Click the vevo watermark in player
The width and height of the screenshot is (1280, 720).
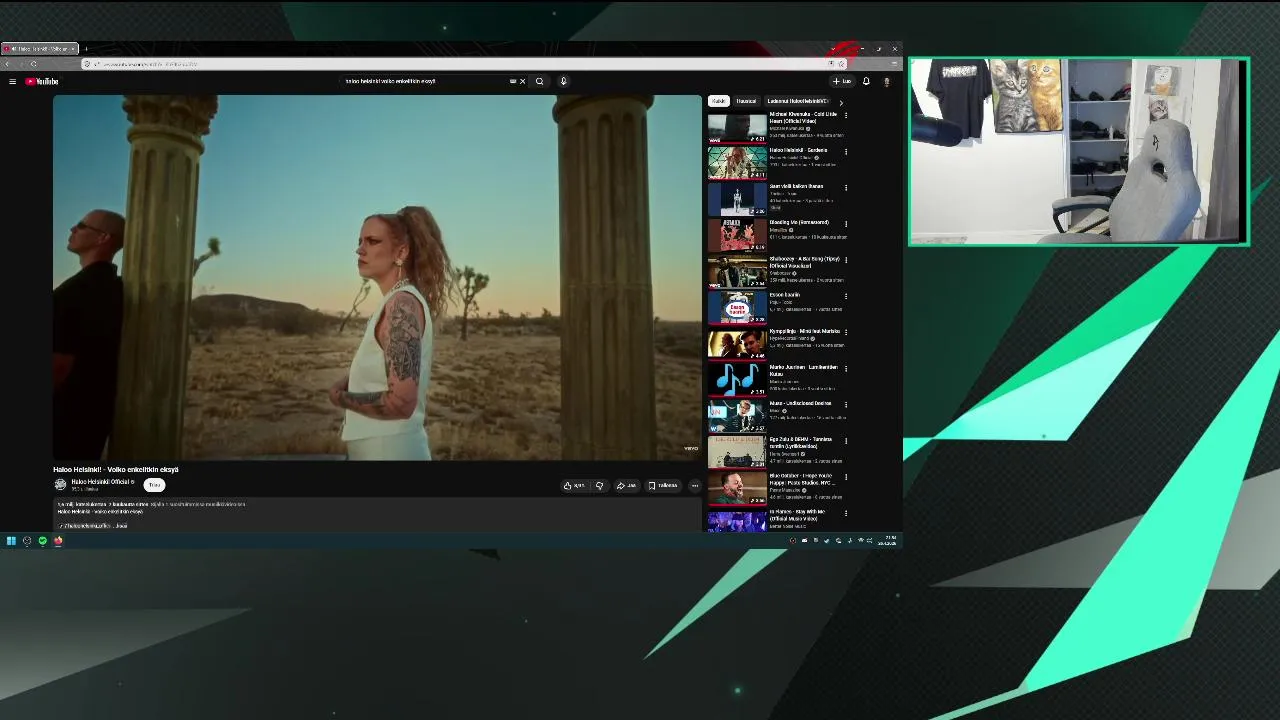691,448
